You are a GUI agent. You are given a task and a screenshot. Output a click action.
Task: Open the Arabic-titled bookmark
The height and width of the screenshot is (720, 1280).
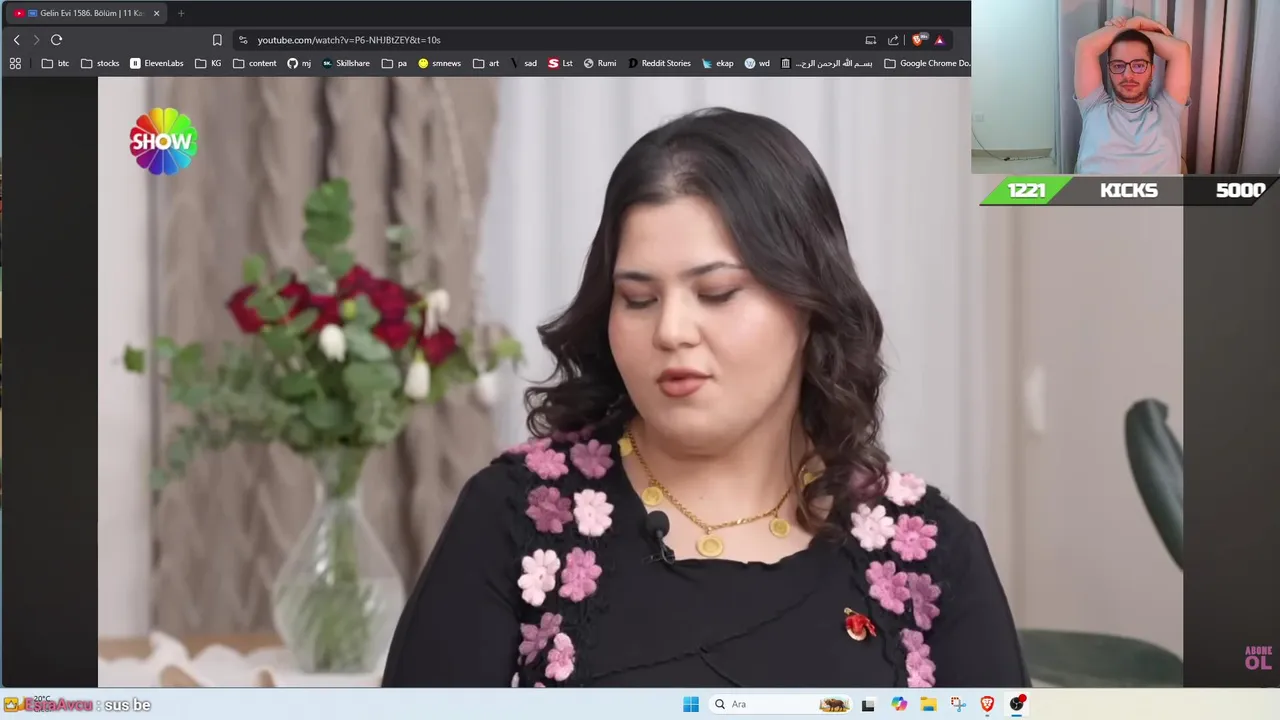826,63
